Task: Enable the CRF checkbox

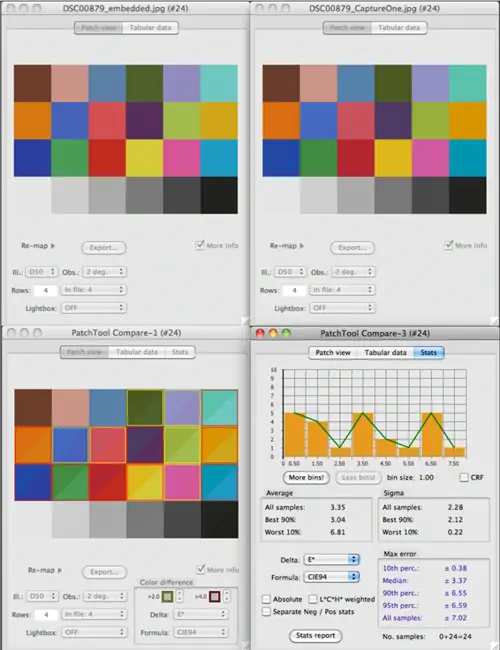Action: (464, 478)
